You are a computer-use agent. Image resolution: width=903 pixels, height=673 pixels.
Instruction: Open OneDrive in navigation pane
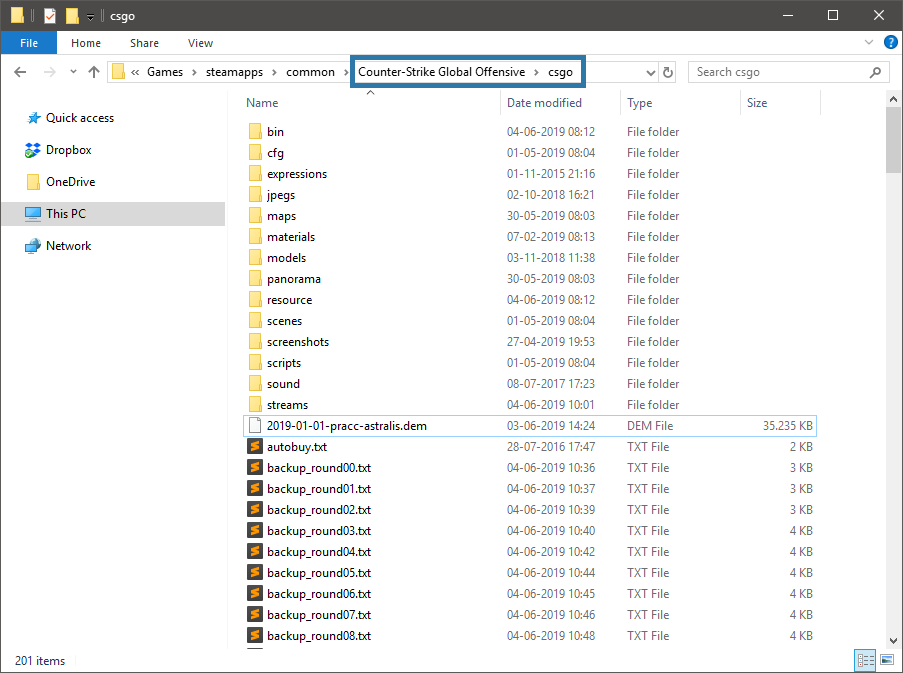coord(70,182)
